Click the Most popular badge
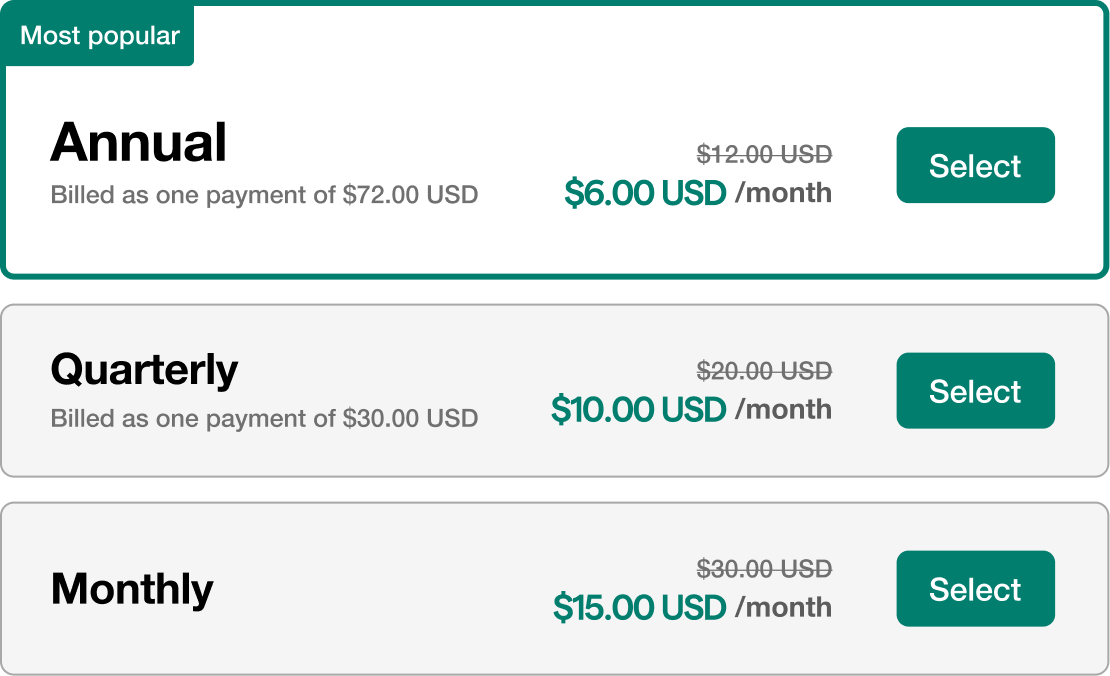 [97, 34]
